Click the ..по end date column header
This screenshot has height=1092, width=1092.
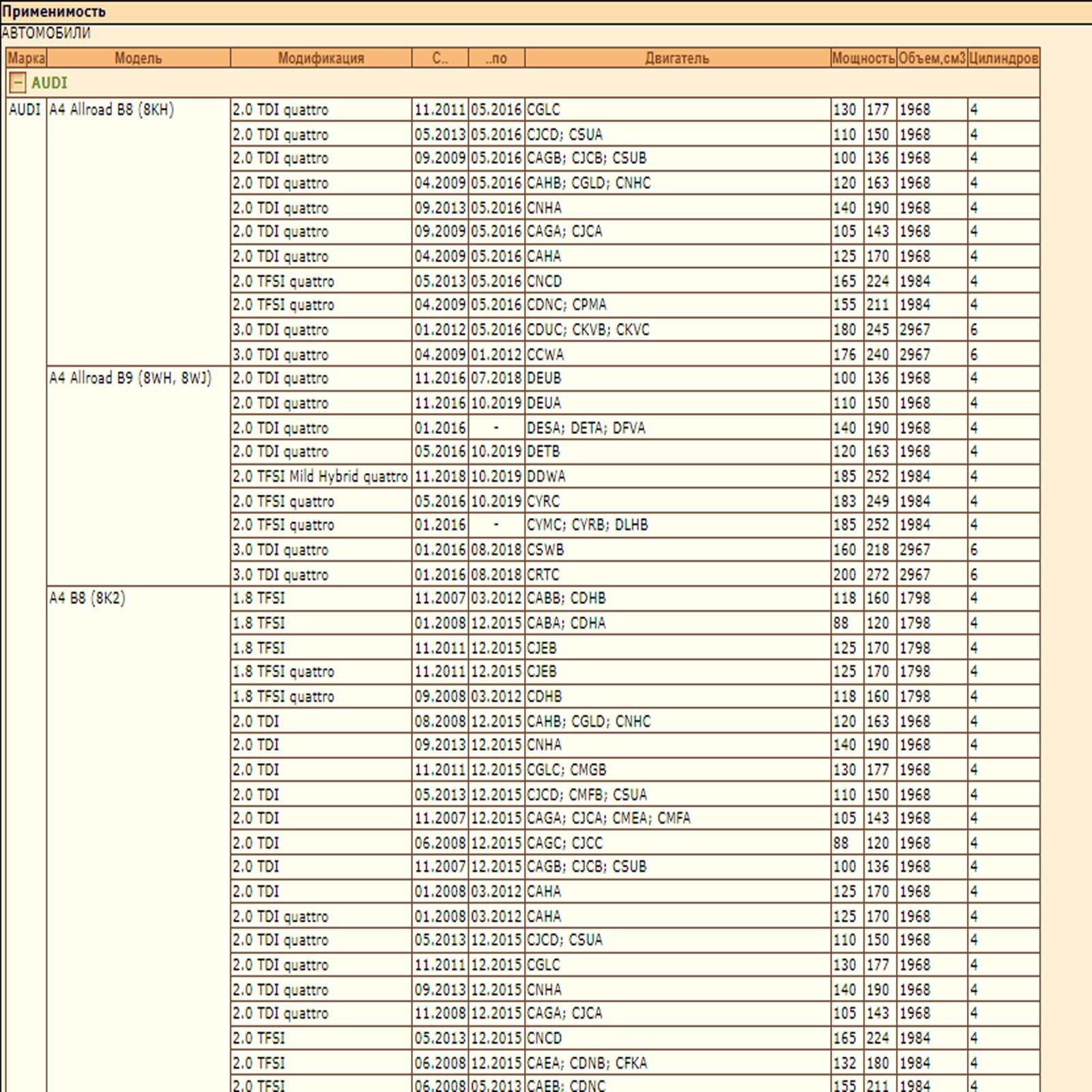497,58
